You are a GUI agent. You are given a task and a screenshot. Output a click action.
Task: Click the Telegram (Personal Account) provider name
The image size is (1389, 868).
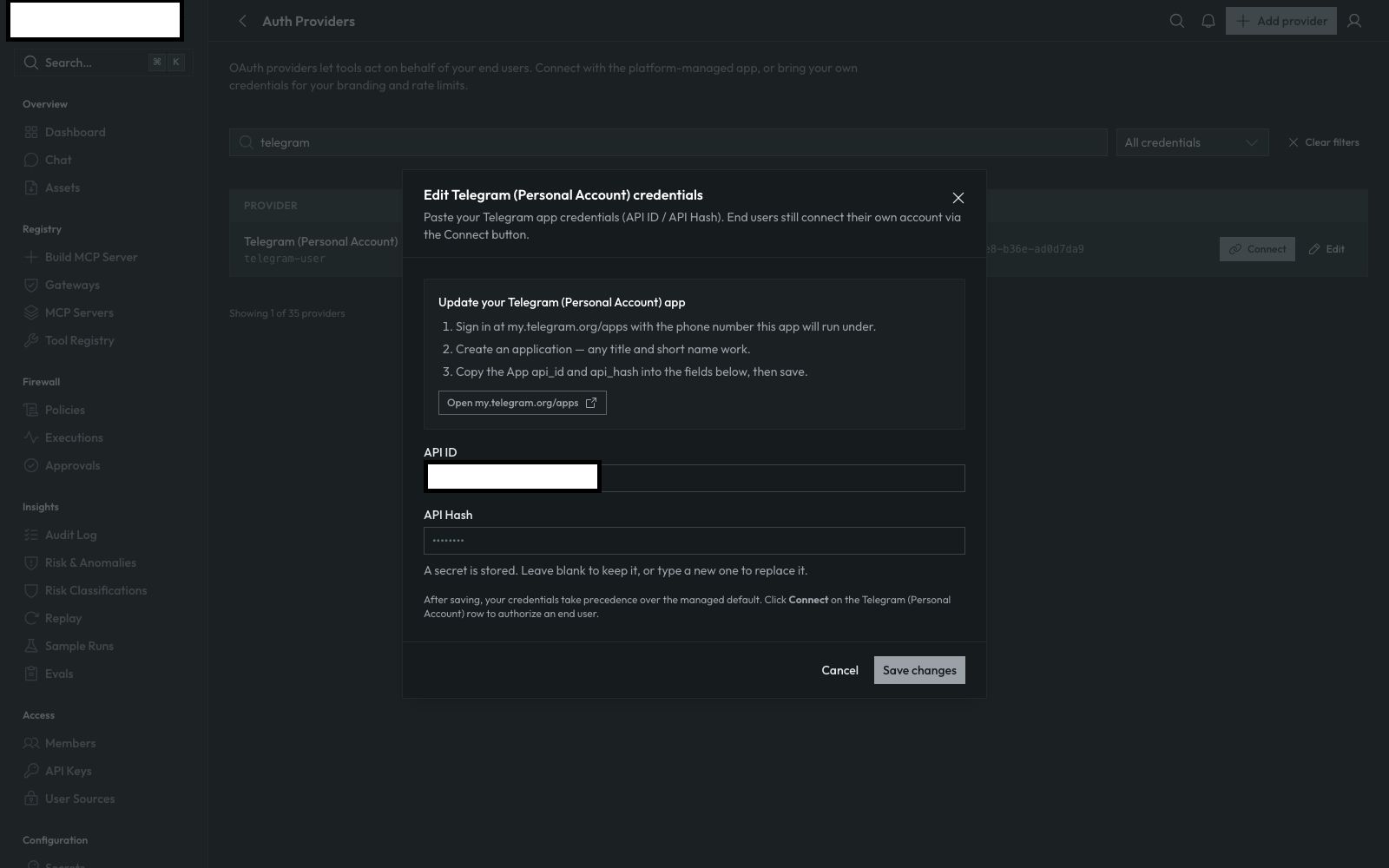tap(320, 241)
